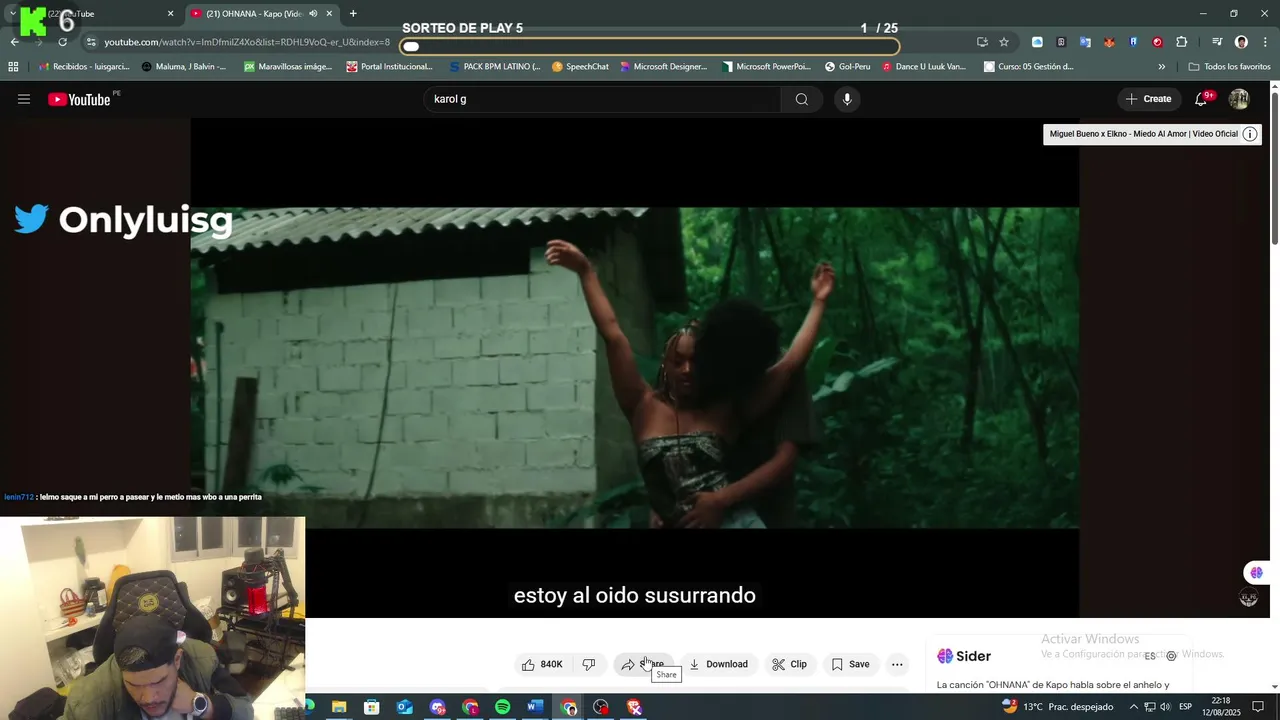Open the SpeechChat bookmark

point(580,67)
